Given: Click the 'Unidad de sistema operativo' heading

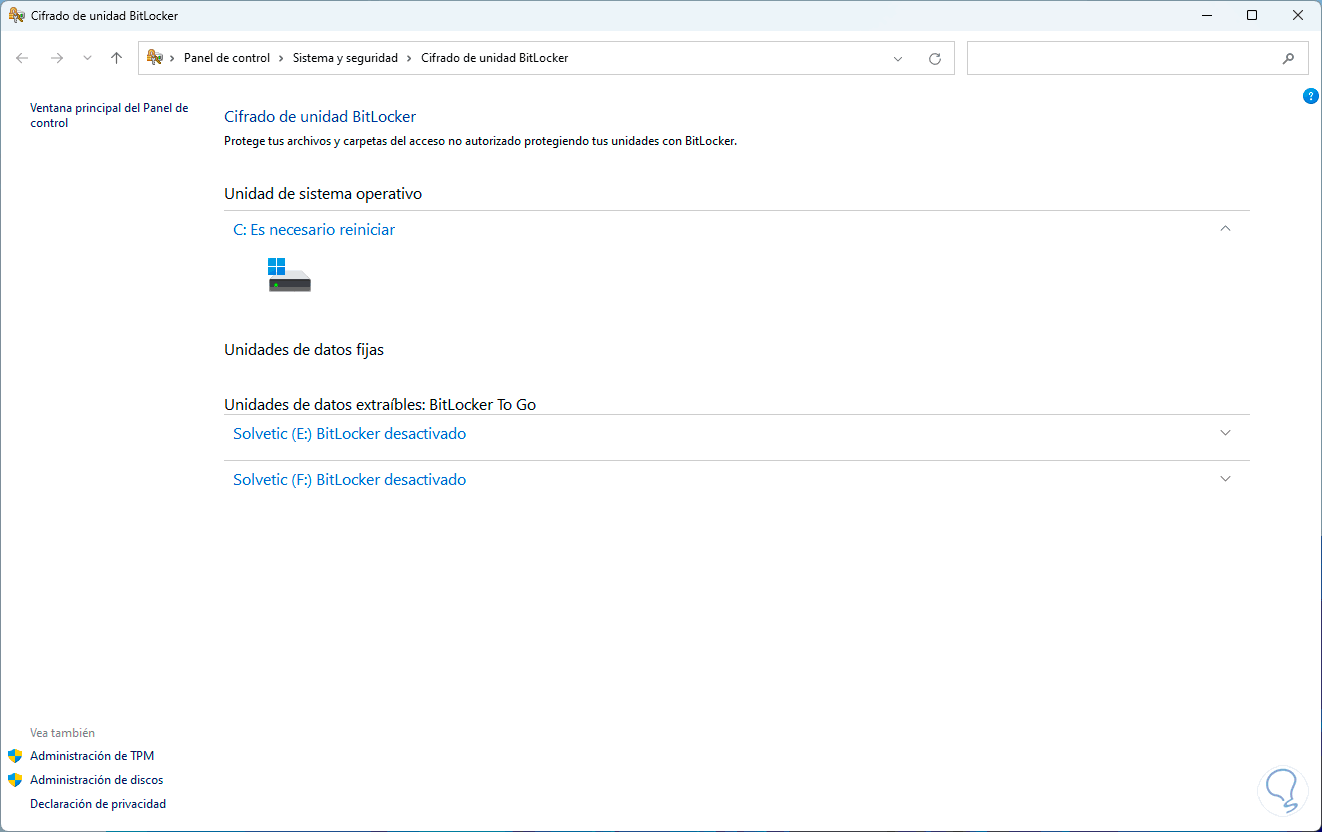Looking at the screenshot, I should 323,194.
